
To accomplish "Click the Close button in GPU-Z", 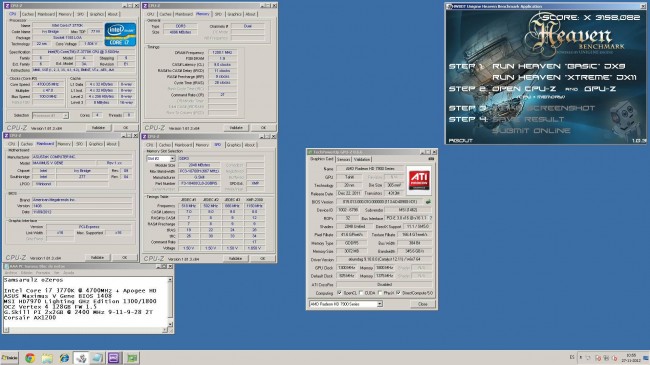I will click(x=422, y=304).
